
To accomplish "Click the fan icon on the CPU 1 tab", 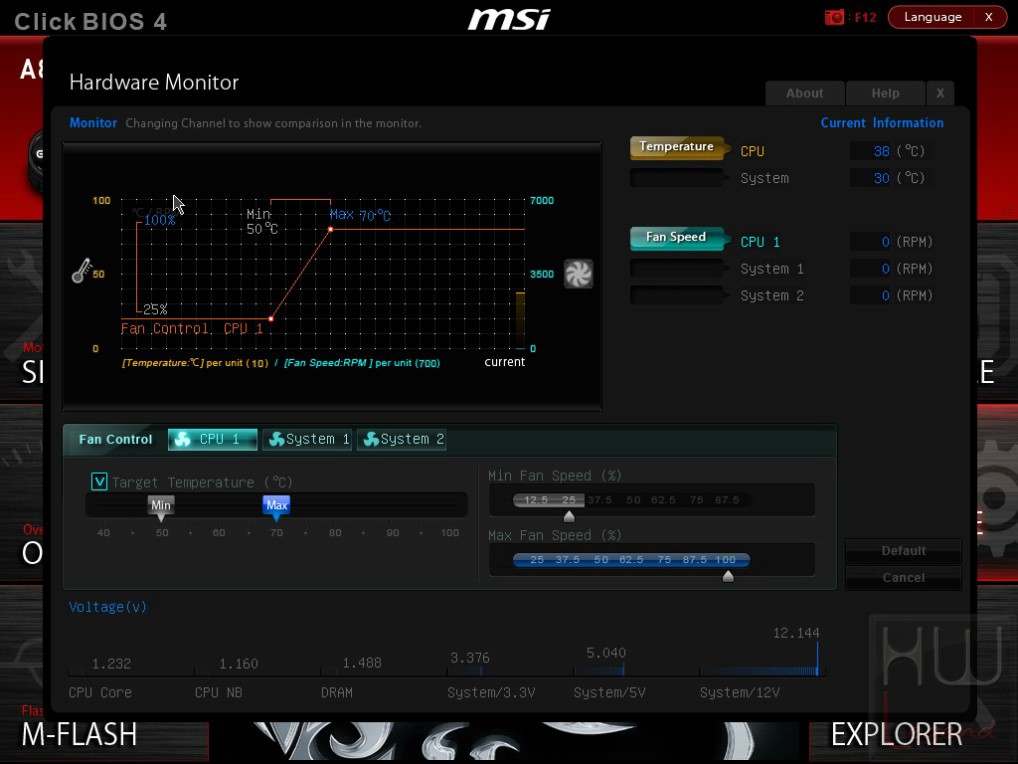I will click(182, 439).
